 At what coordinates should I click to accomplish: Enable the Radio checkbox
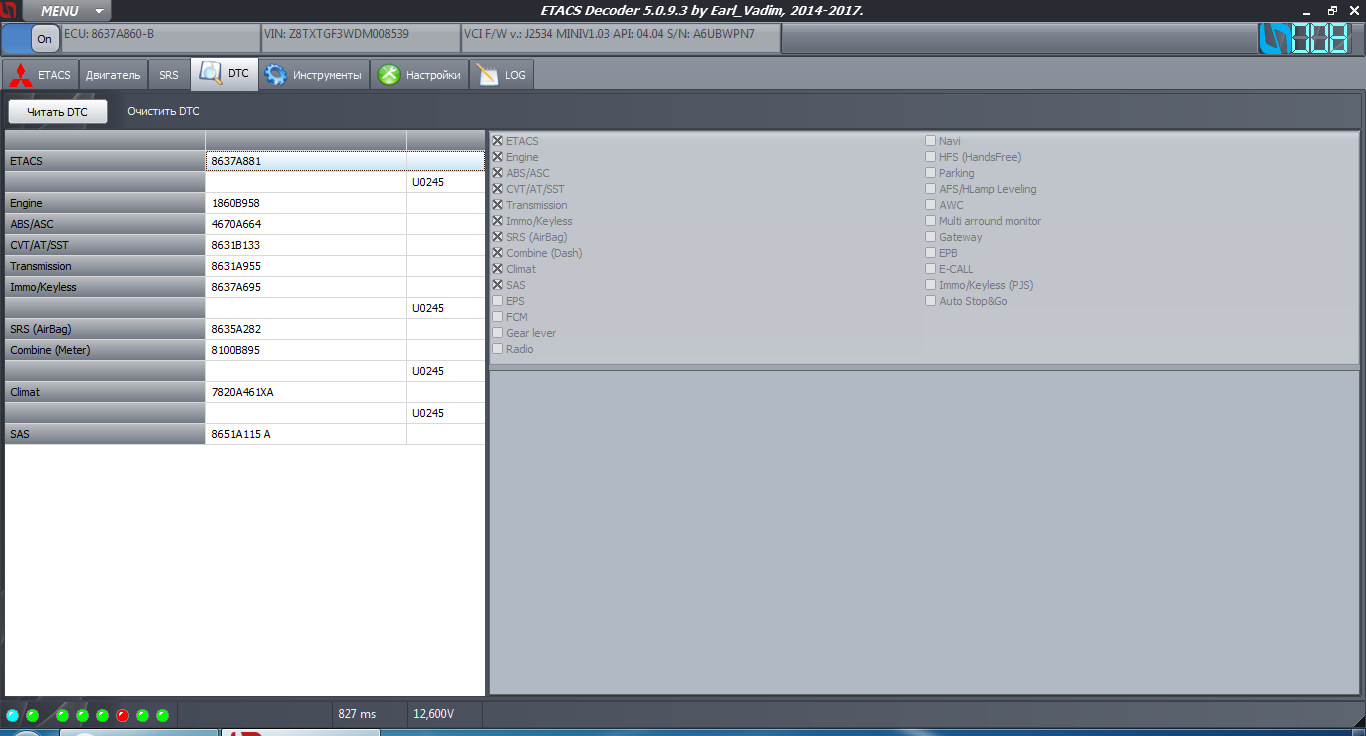click(x=498, y=349)
